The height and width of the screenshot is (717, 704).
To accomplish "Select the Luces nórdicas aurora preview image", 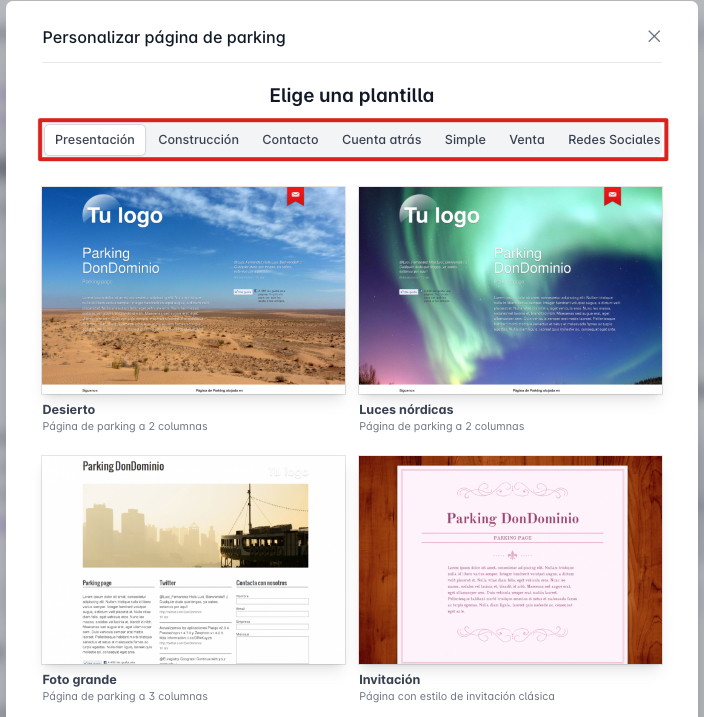I will [x=510, y=290].
